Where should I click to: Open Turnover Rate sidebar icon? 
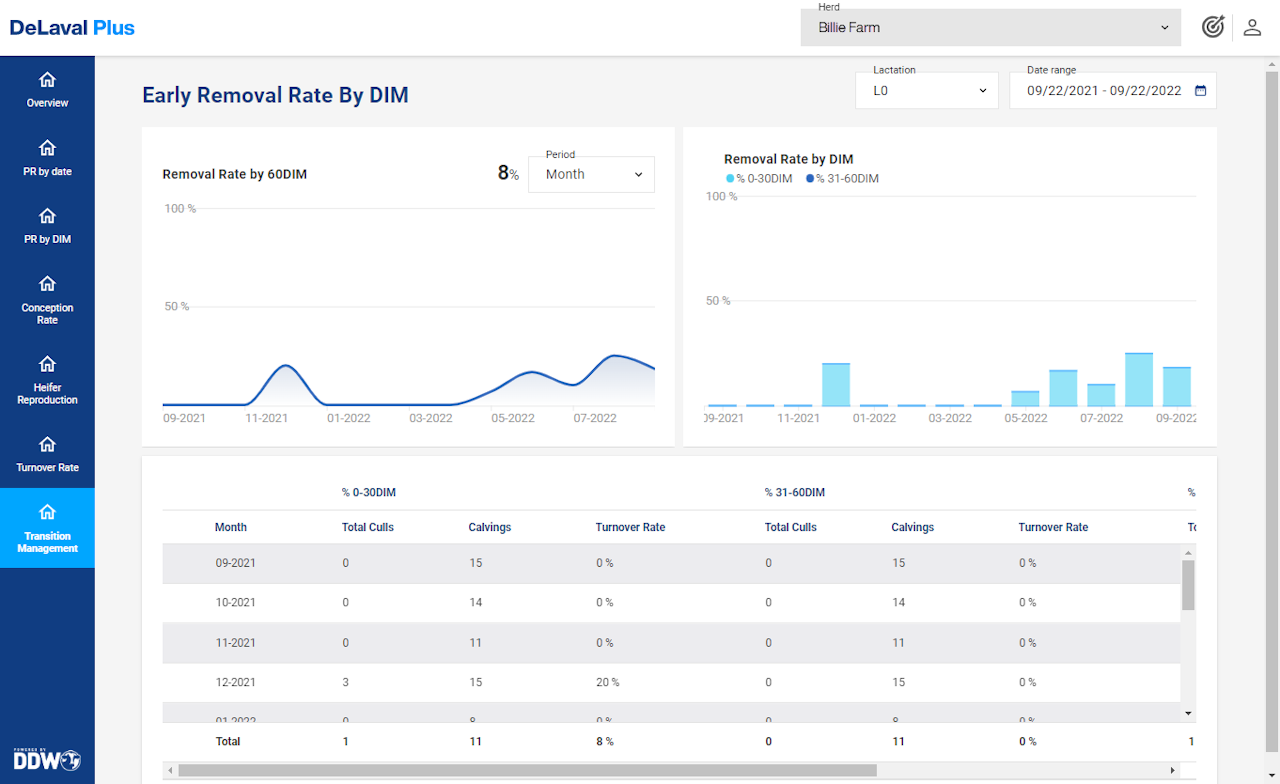[47, 446]
